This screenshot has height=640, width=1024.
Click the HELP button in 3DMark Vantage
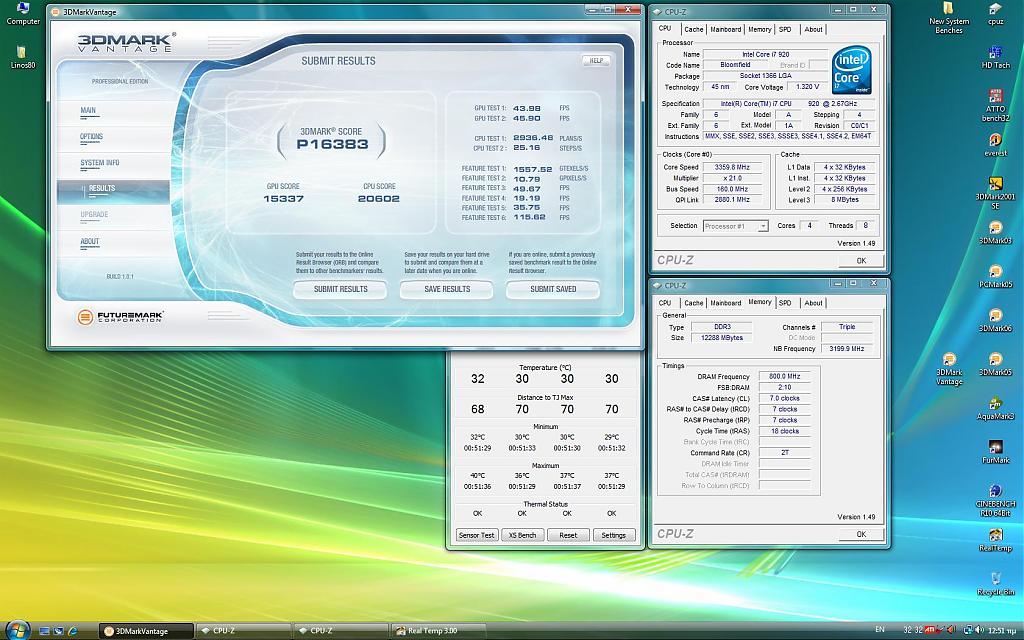(x=596, y=60)
